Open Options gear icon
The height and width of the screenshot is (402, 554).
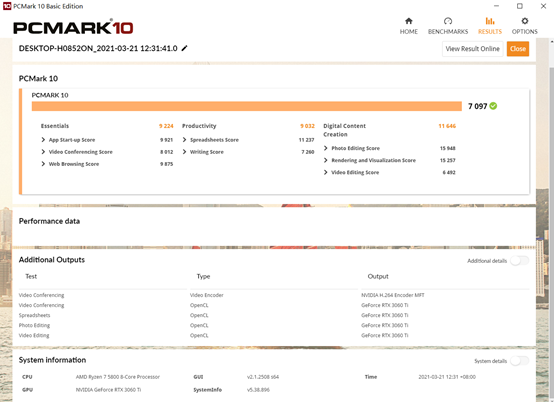pos(525,21)
